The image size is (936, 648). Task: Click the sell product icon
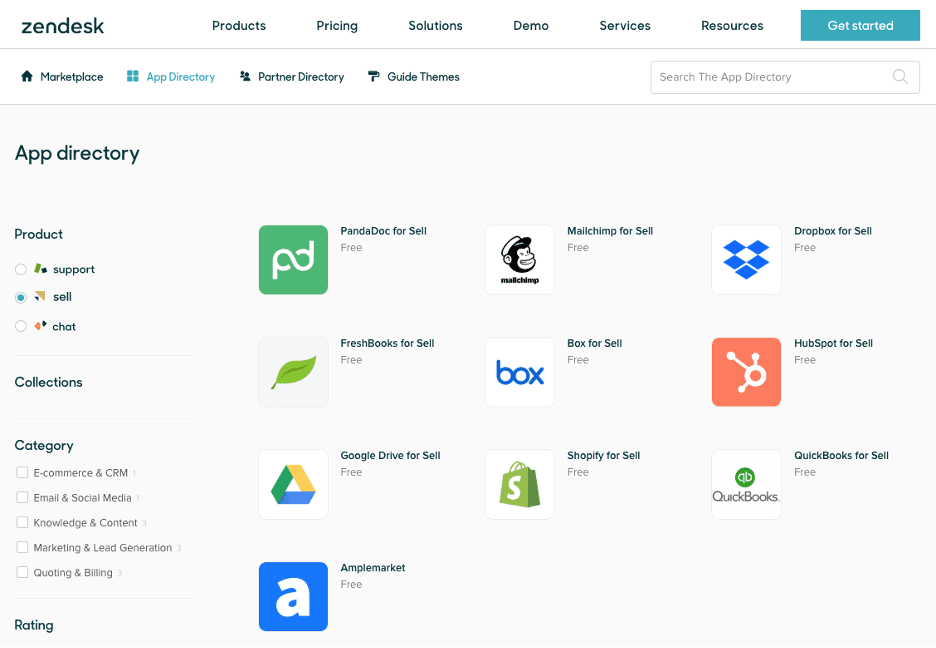pyautogui.click(x=40, y=296)
